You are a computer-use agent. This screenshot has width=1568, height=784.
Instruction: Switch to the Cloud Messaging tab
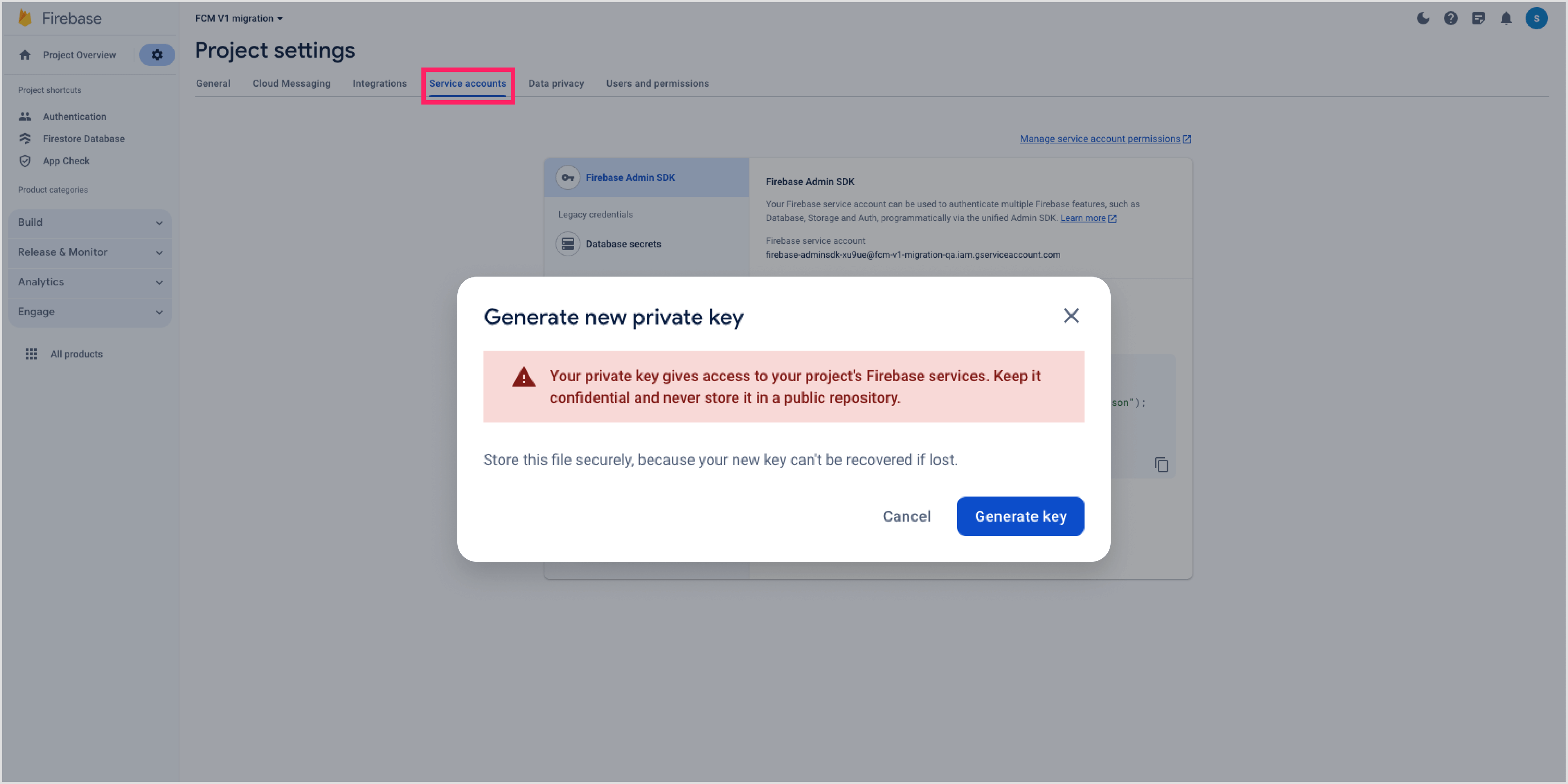coord(291,83)
